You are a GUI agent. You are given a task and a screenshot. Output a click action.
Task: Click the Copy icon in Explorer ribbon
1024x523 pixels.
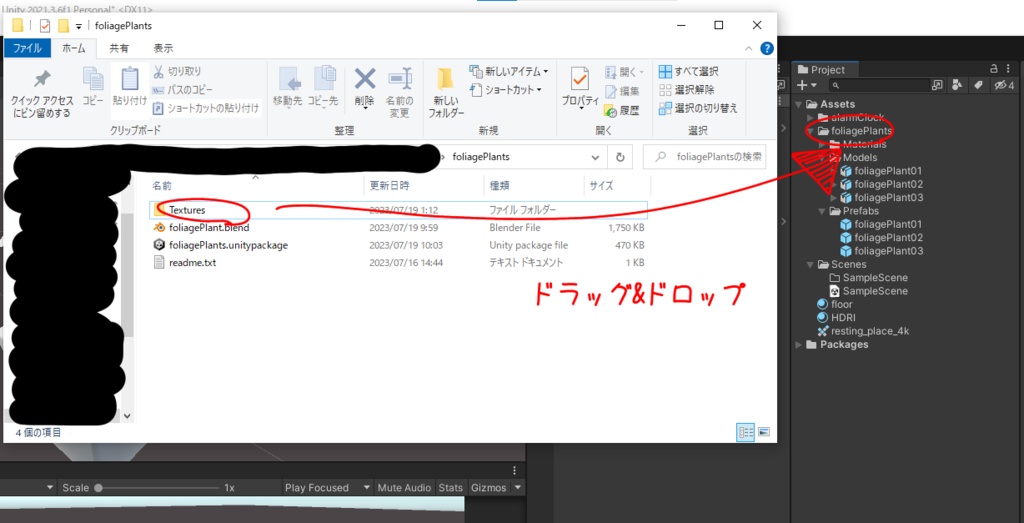click(x=93, y=87)
